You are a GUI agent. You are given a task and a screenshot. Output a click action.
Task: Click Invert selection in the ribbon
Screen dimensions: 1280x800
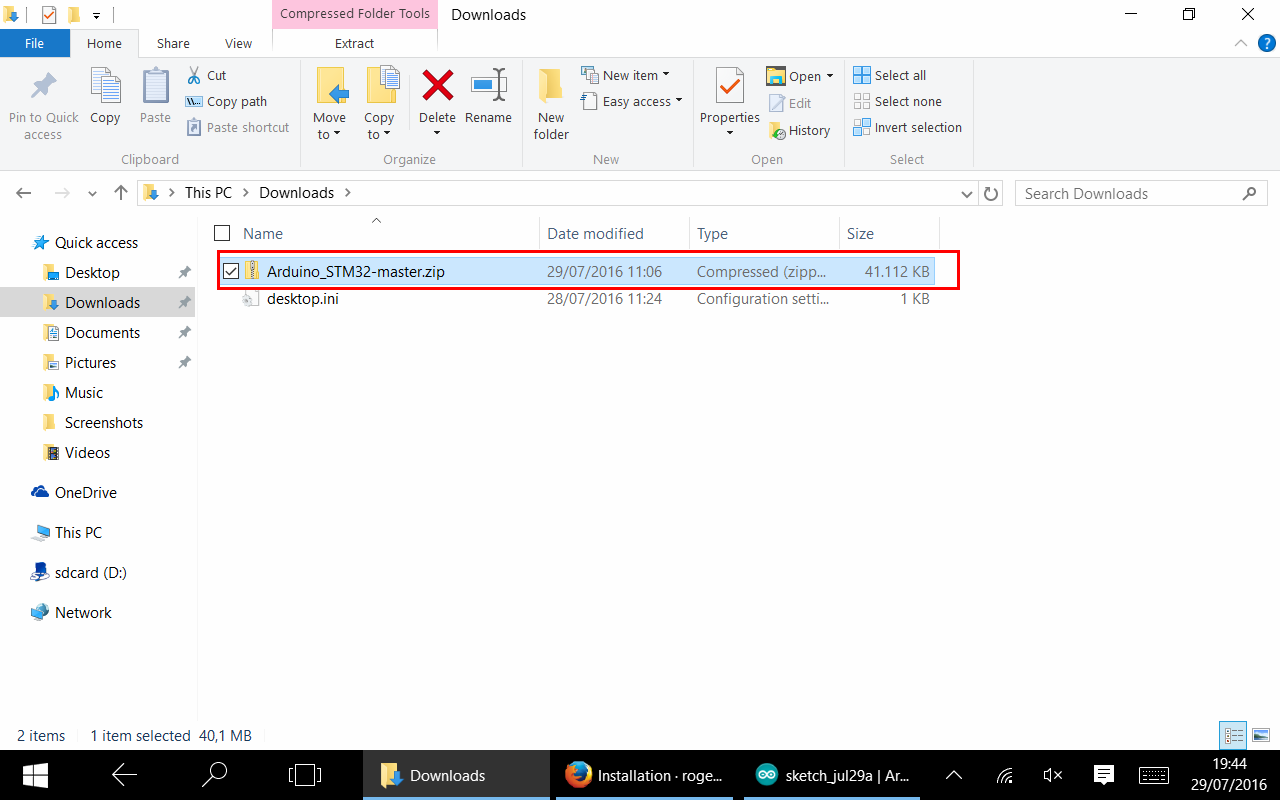908,127
